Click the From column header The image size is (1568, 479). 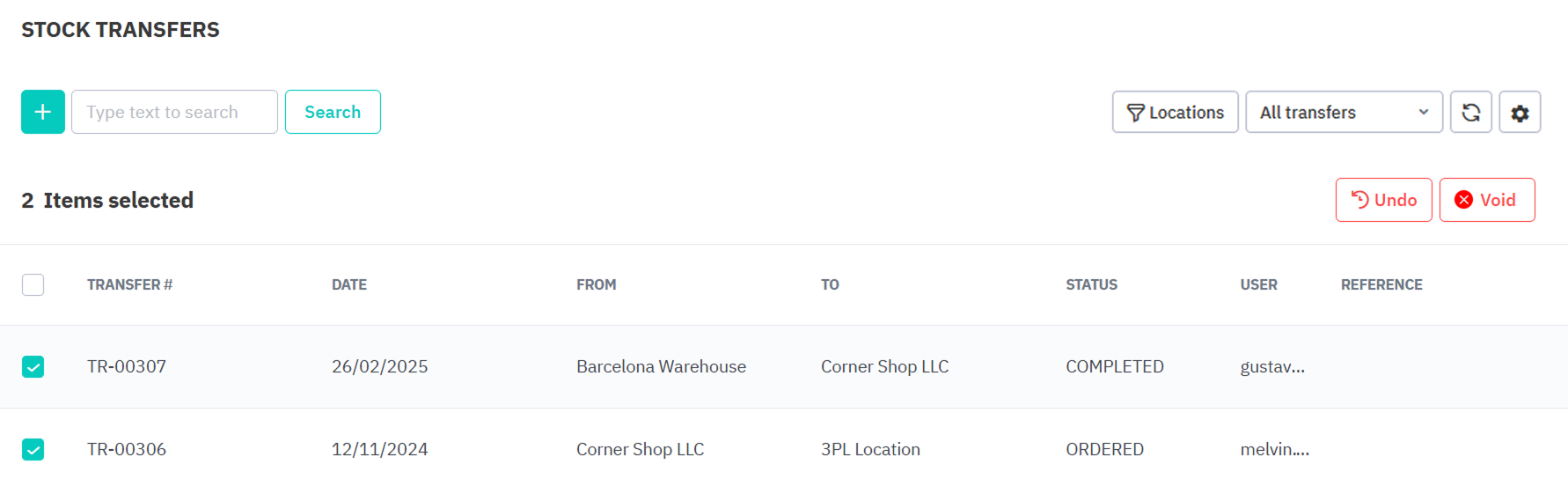(x=596, y=284)
